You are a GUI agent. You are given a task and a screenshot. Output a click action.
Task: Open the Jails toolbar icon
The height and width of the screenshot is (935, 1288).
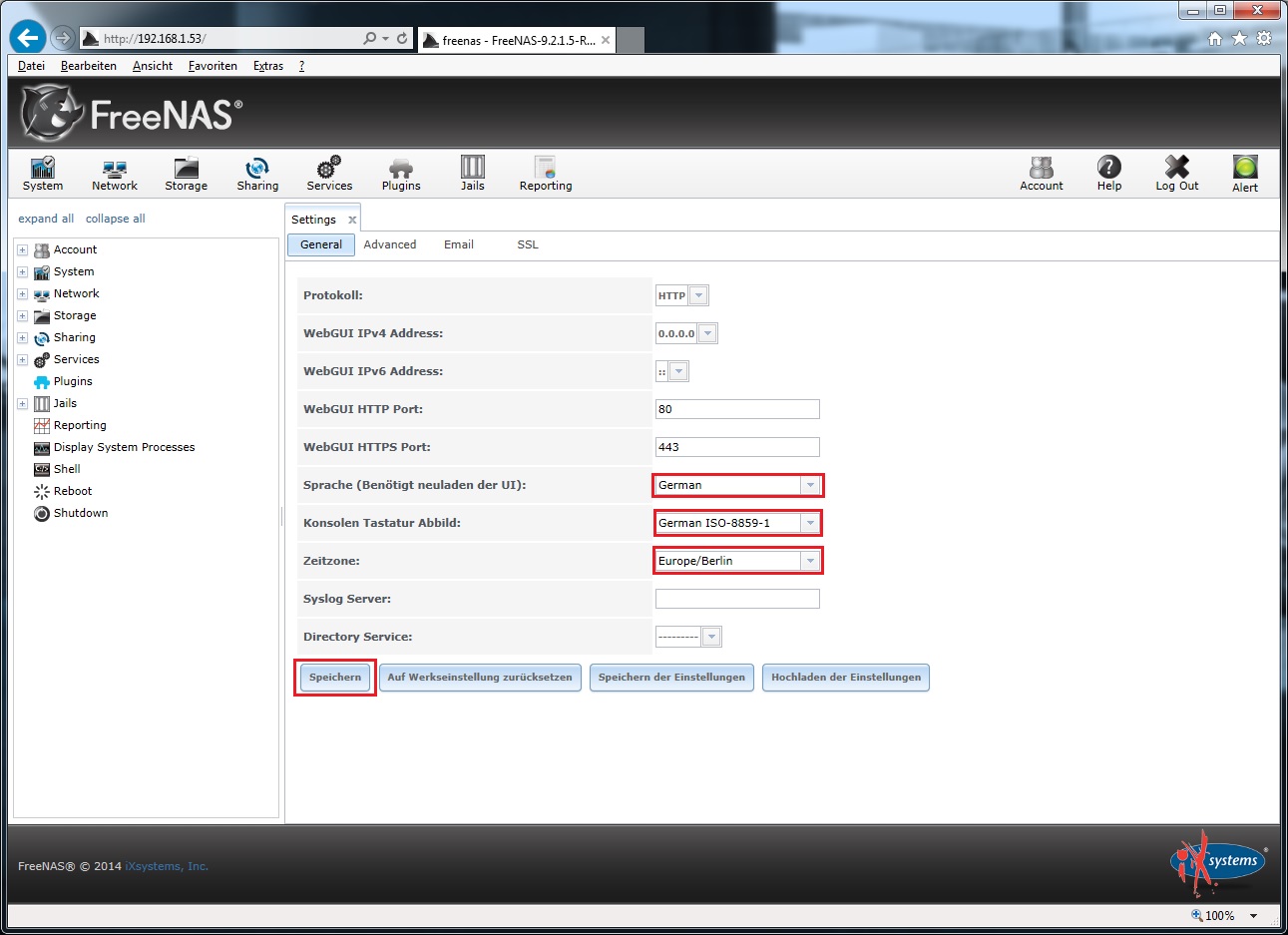pos(473,173)
